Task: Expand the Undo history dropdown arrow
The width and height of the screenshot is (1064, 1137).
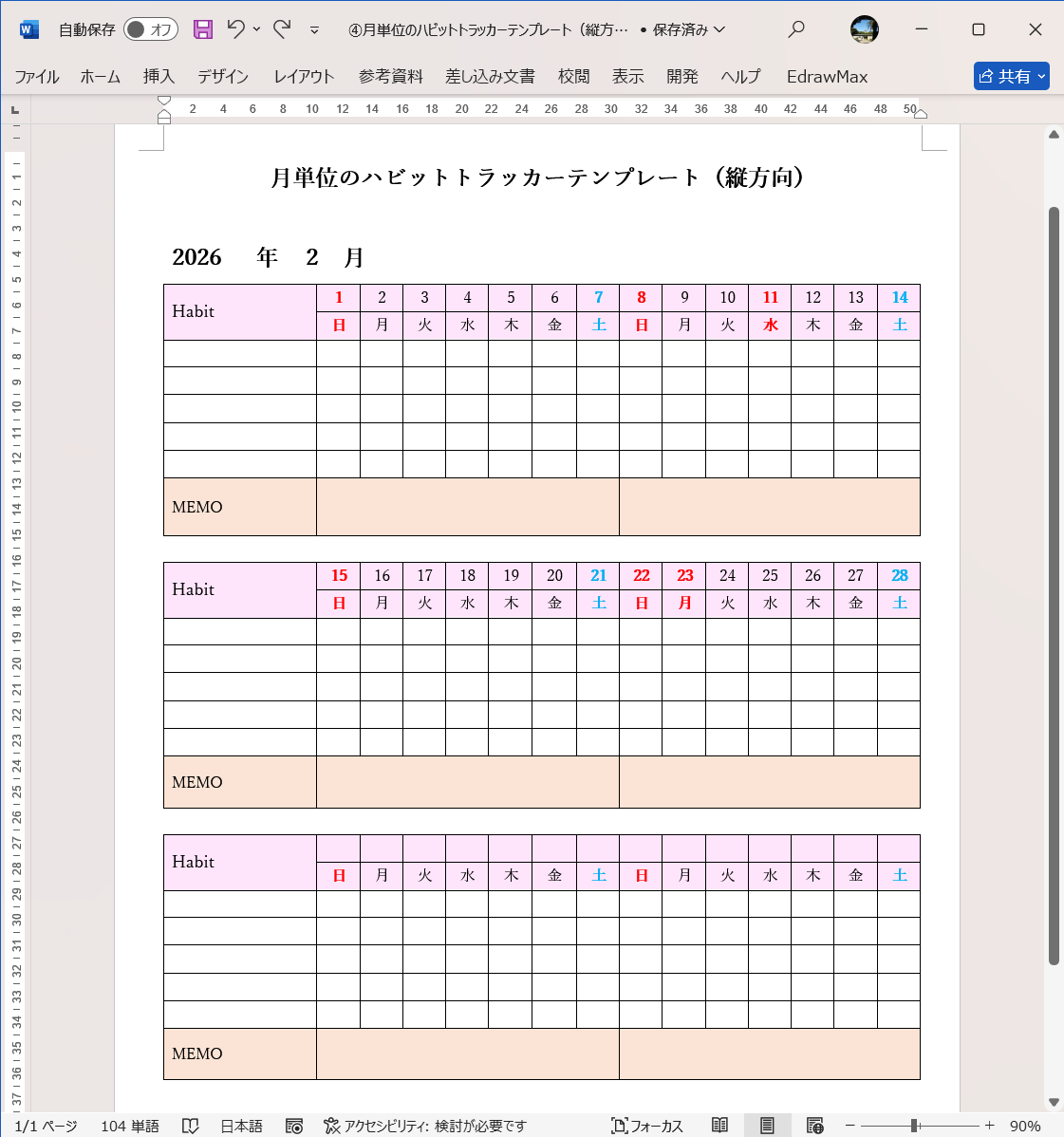Action: (257, 29)
